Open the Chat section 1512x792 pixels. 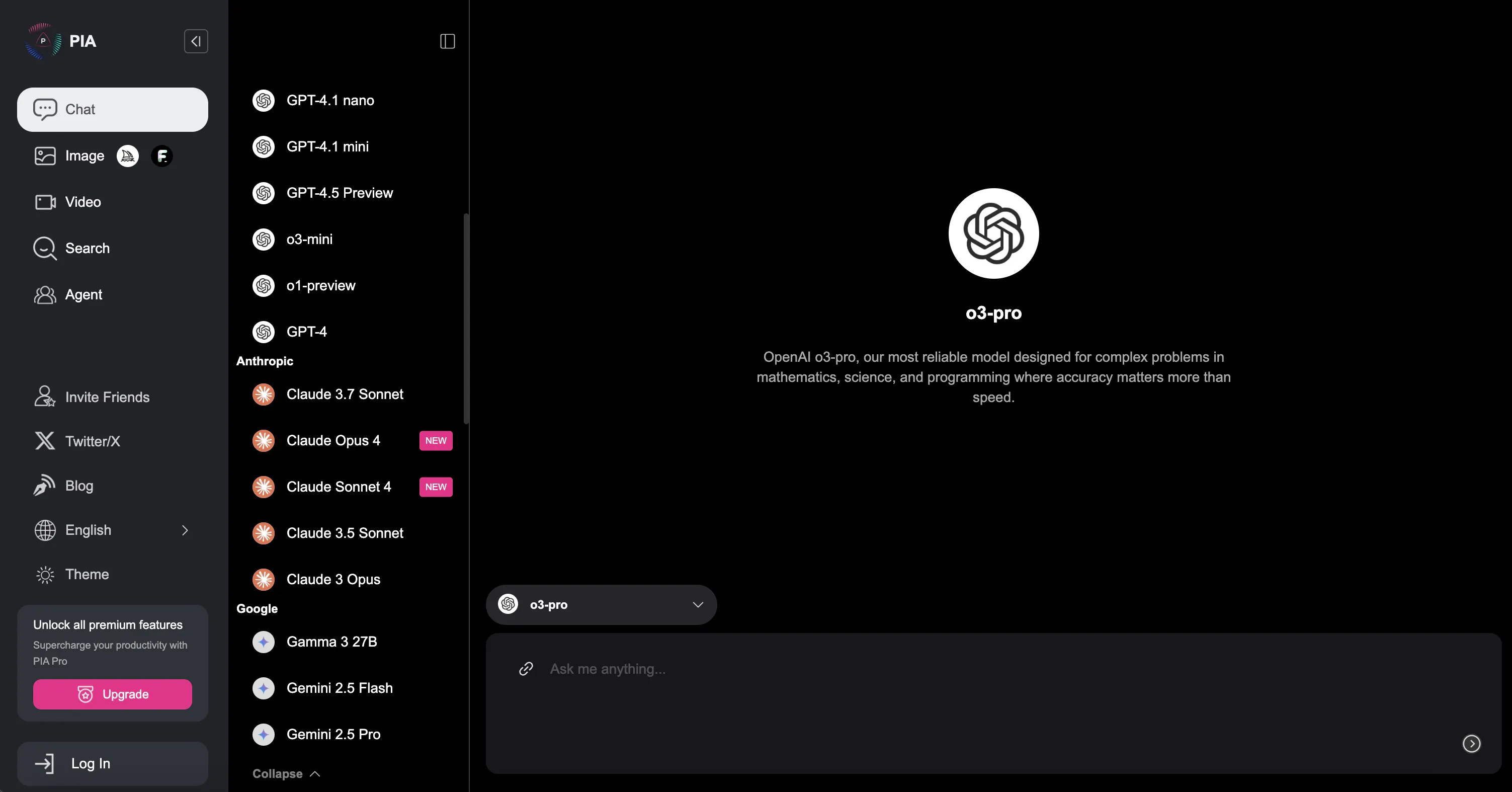click(113, 109)
